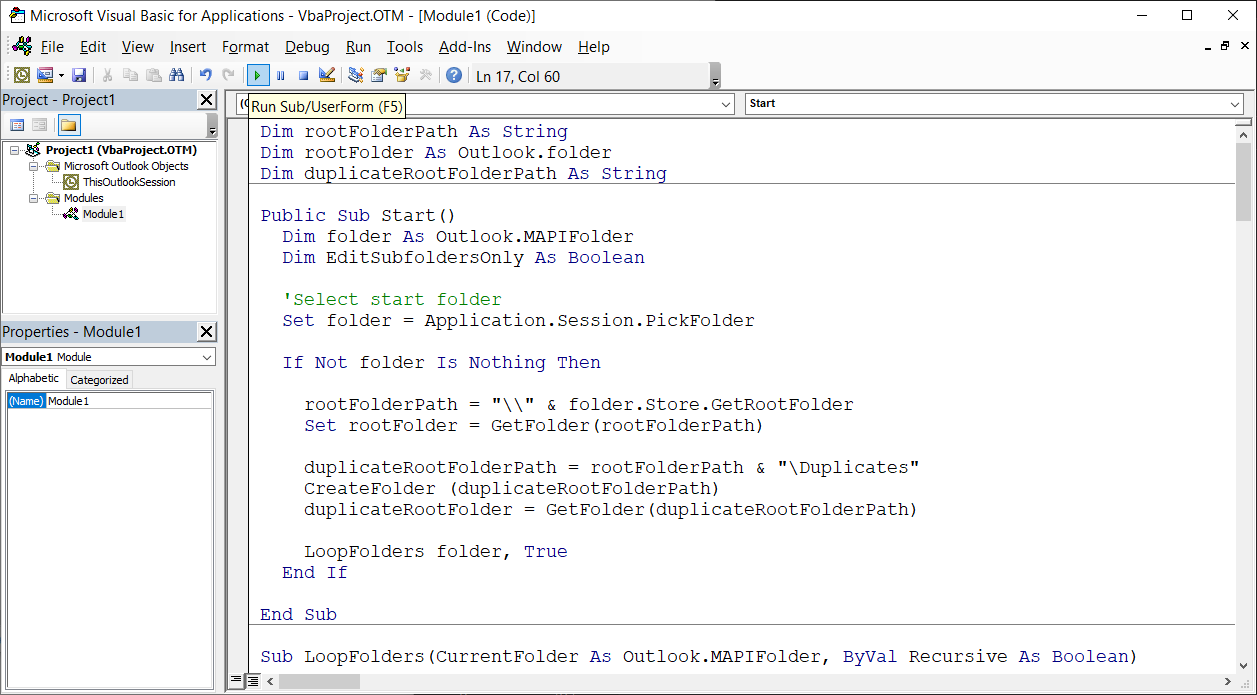Click View Code icon in Project panel
Image resolution: width=1257 pixels, height=695 pixels.
point(17,125)
